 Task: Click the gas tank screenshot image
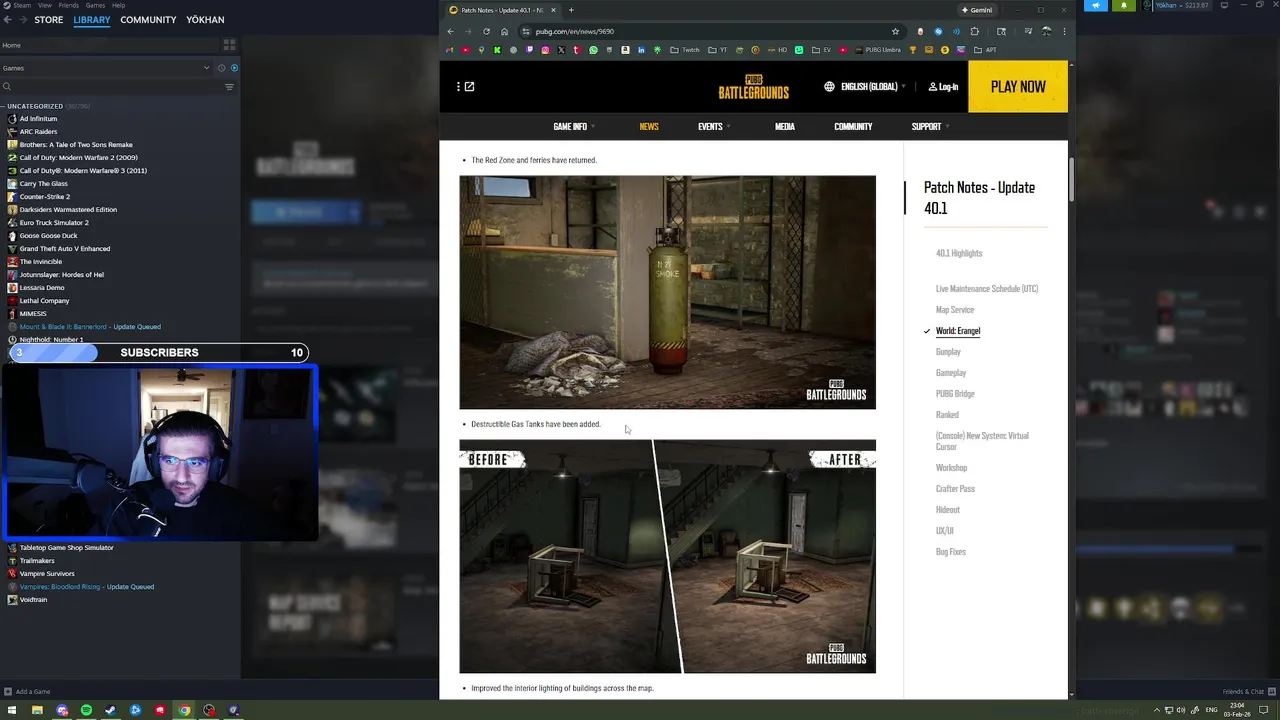667,292
